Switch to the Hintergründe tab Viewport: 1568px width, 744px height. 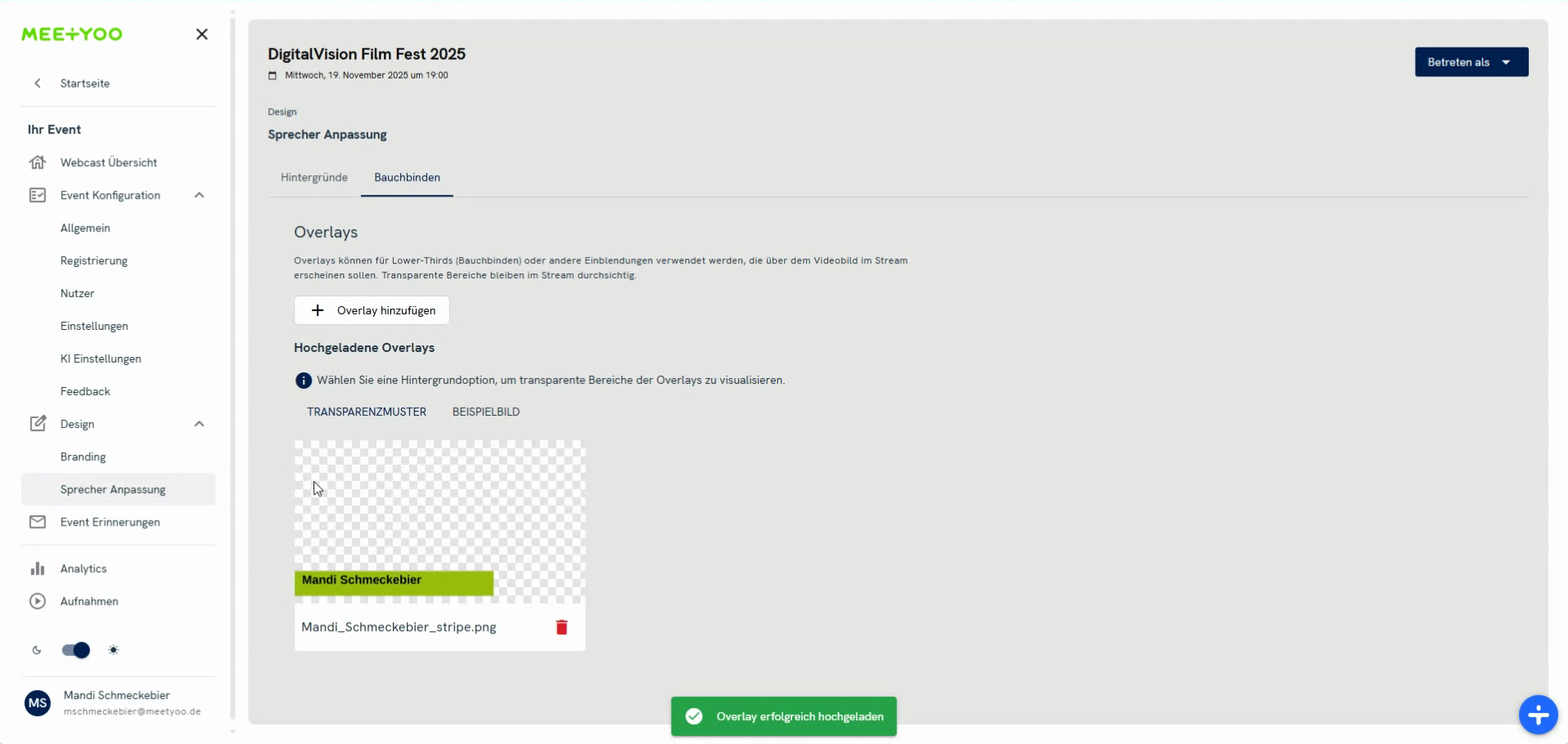pyautogui.click(x=314, y=178)
